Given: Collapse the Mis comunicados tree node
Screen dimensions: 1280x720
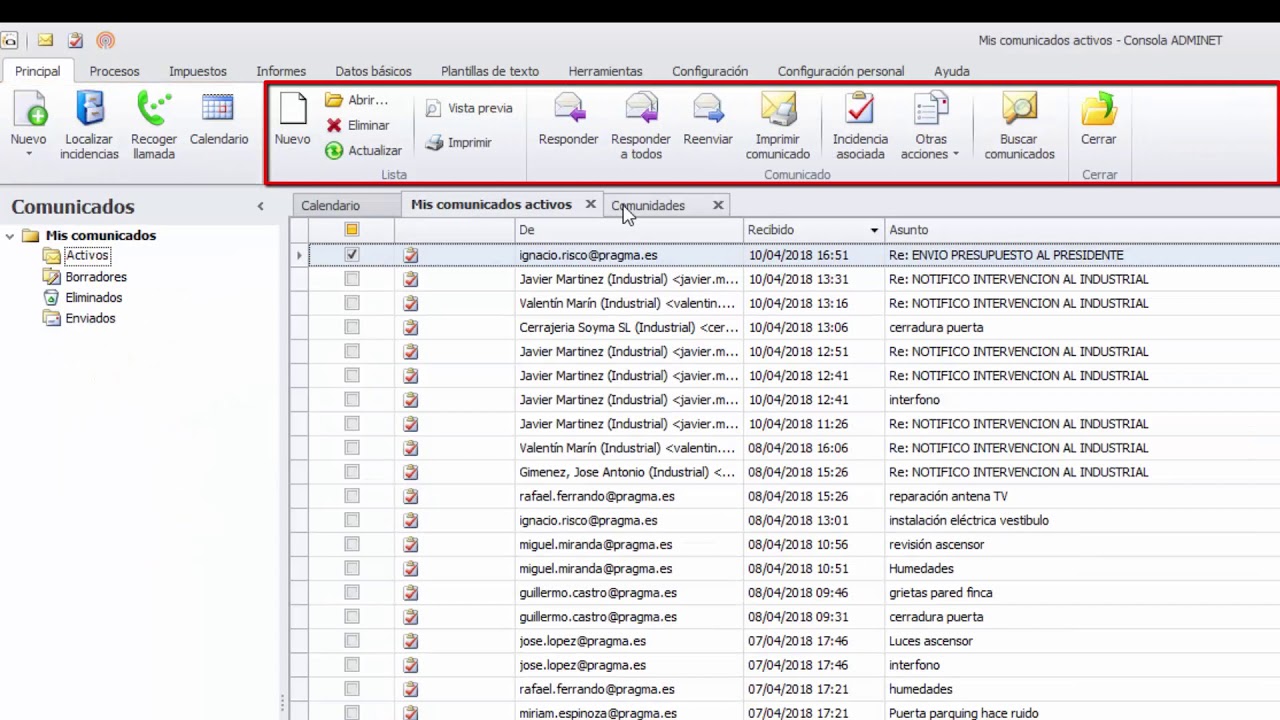Looking at the screenshot, I should click(11, 236).
